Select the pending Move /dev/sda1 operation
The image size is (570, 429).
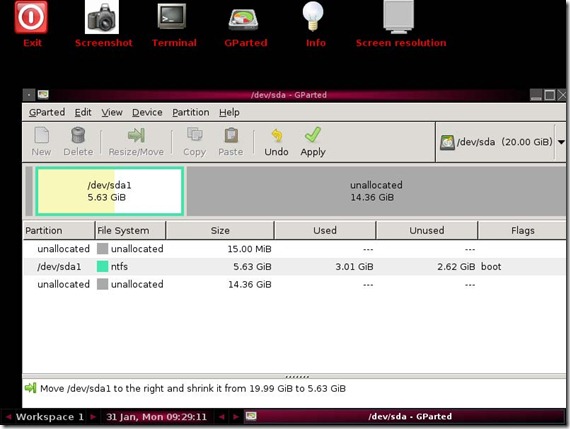[193, 388]
